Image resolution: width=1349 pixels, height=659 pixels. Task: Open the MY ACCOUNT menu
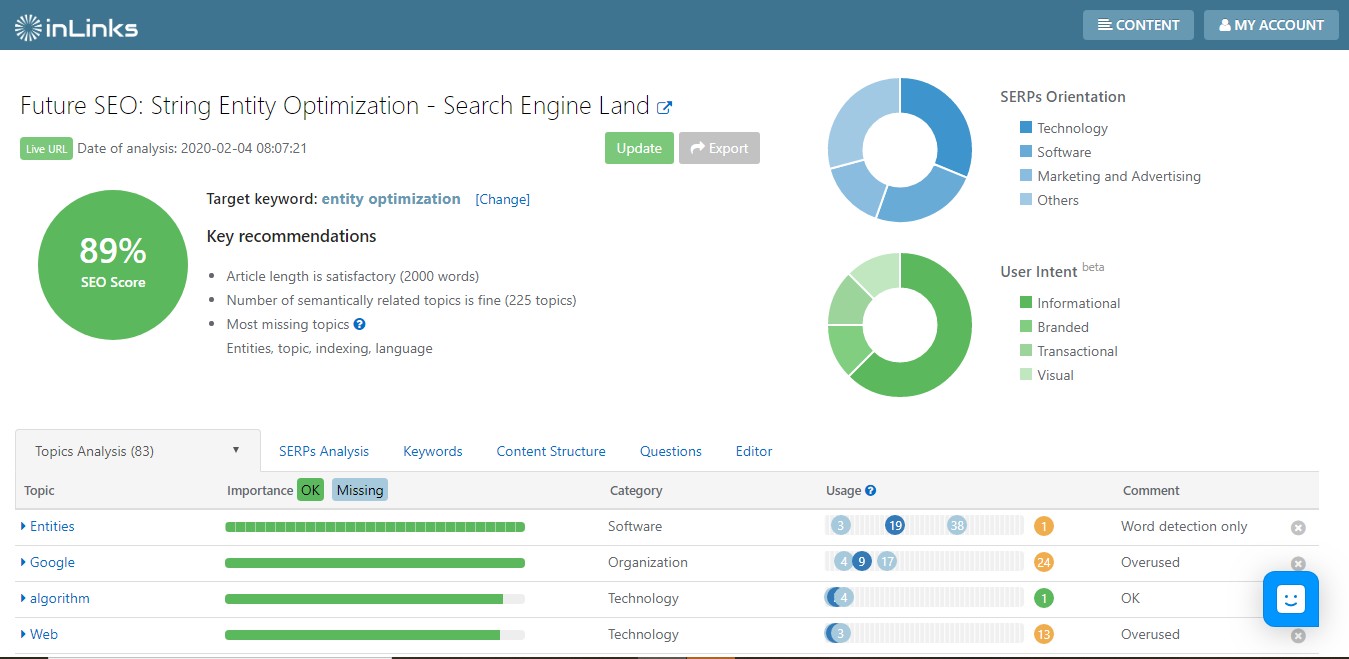tap(1271, 25)
